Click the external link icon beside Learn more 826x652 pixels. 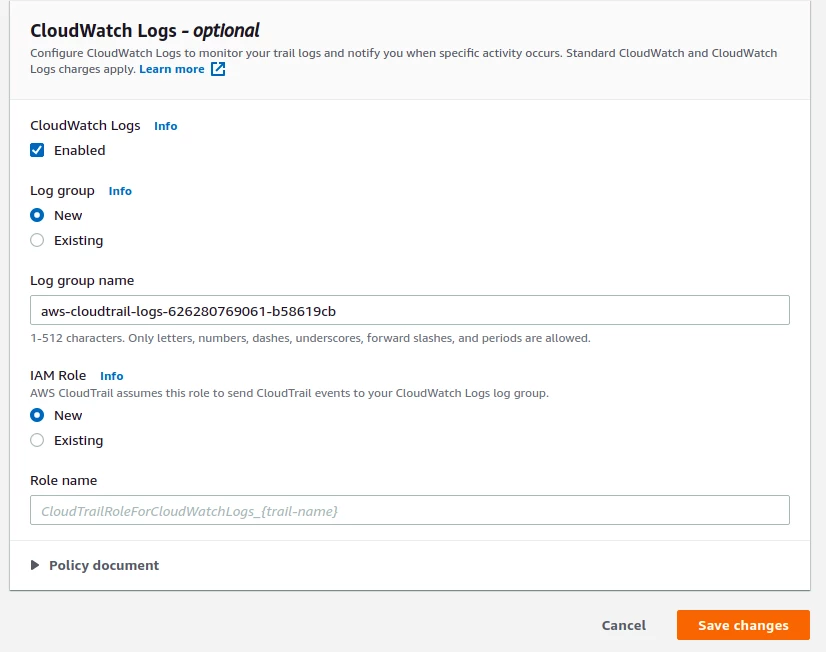coord(218,69)
